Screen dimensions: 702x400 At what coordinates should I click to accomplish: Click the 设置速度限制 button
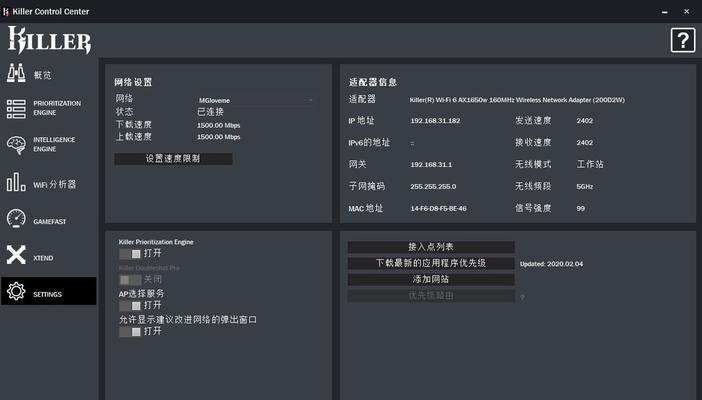pyautogui.click(x=173, y=159)
